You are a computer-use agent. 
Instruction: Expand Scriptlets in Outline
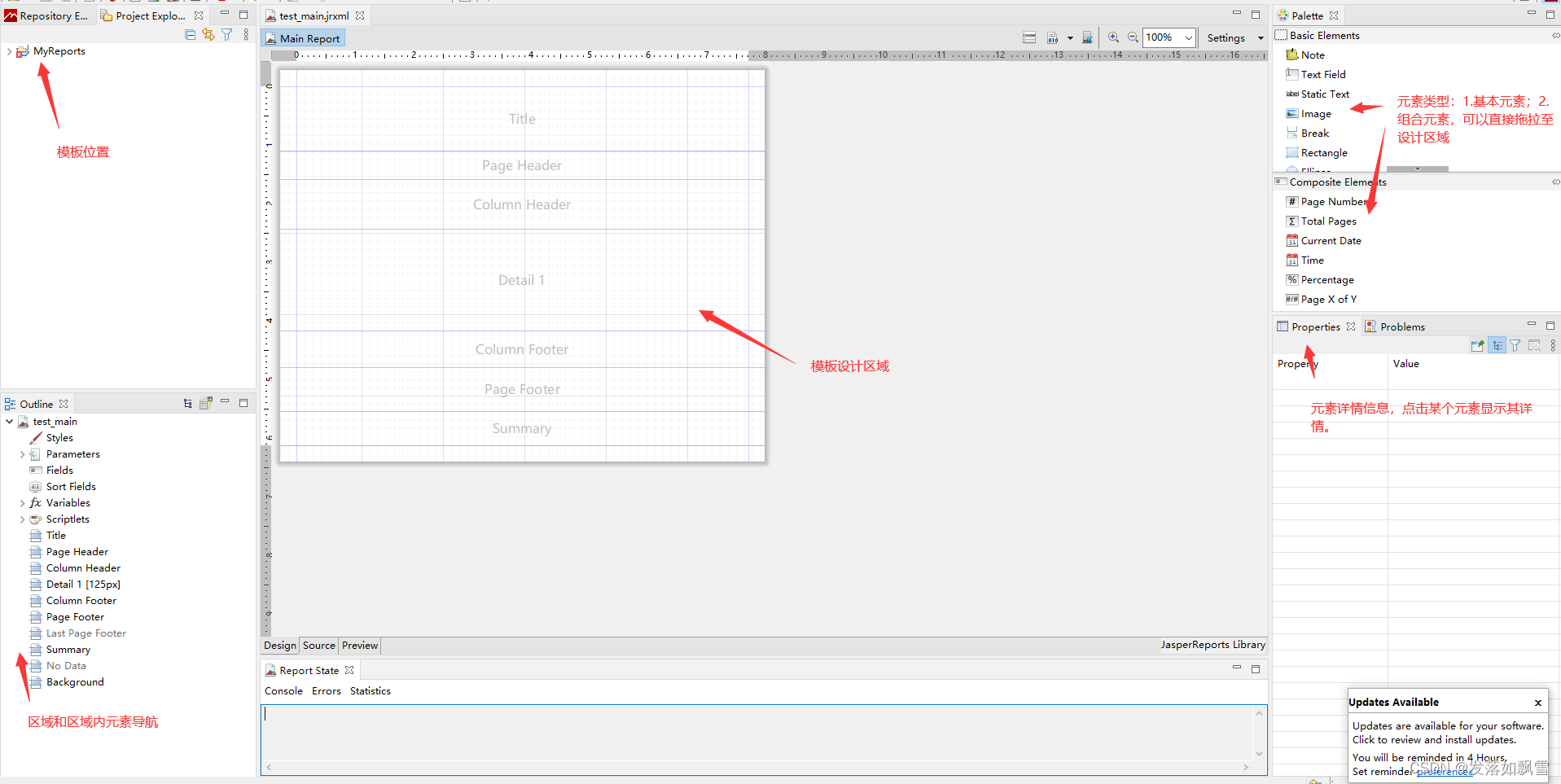(x=22, y=519)
